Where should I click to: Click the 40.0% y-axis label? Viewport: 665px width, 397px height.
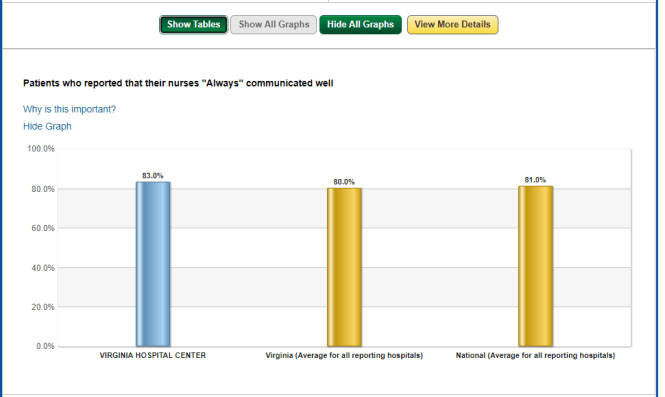[x=43, y=268]
